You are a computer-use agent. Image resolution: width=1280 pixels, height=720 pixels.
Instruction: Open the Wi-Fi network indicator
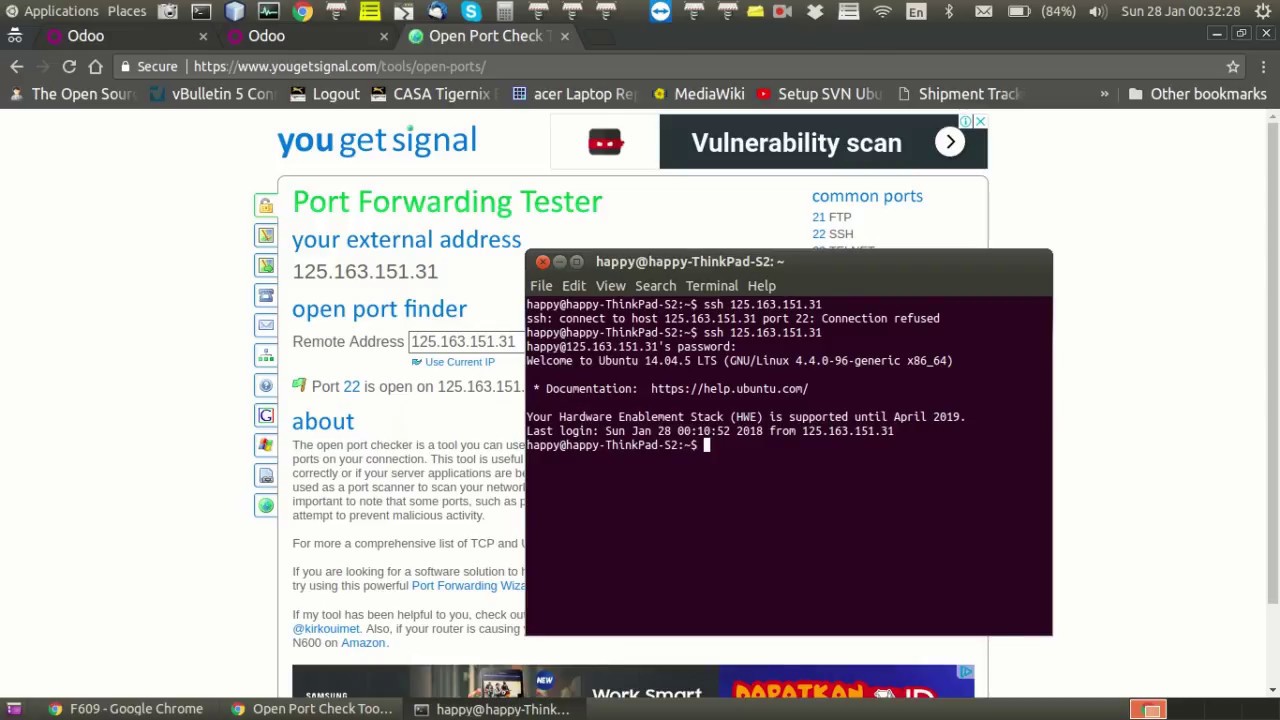tap(882, 11)
